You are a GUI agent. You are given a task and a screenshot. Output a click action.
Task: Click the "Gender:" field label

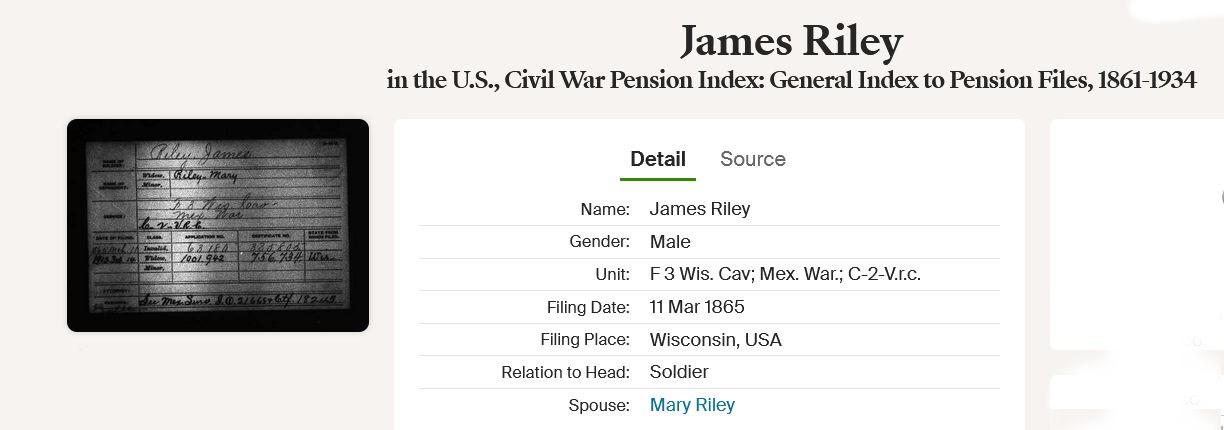coord(599,242)
